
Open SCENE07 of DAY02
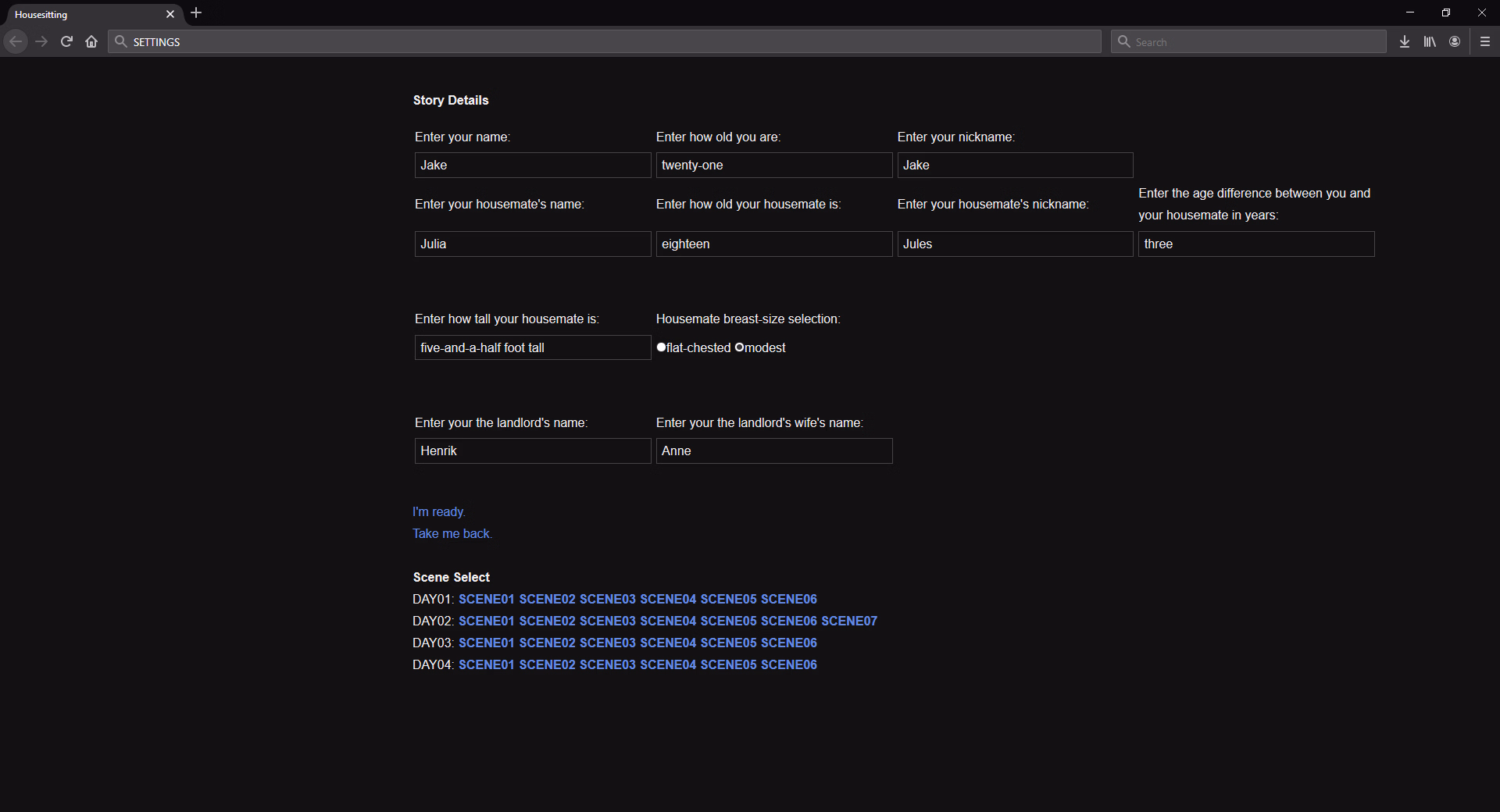(848, 621)
